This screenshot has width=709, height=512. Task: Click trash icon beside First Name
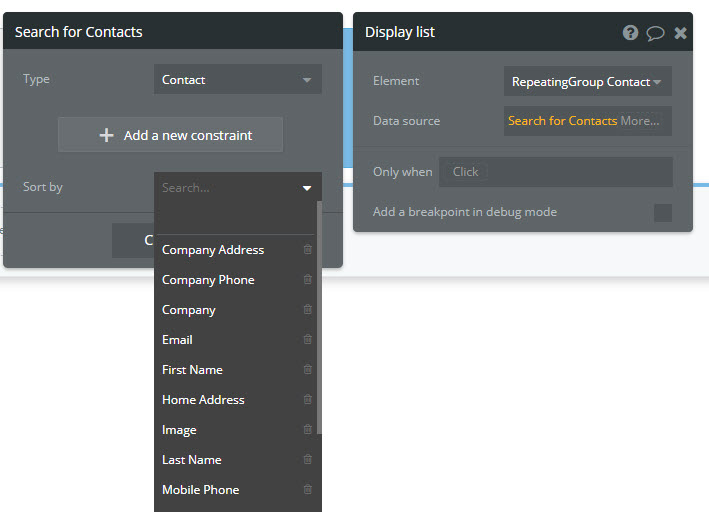[x=307, y=370]
